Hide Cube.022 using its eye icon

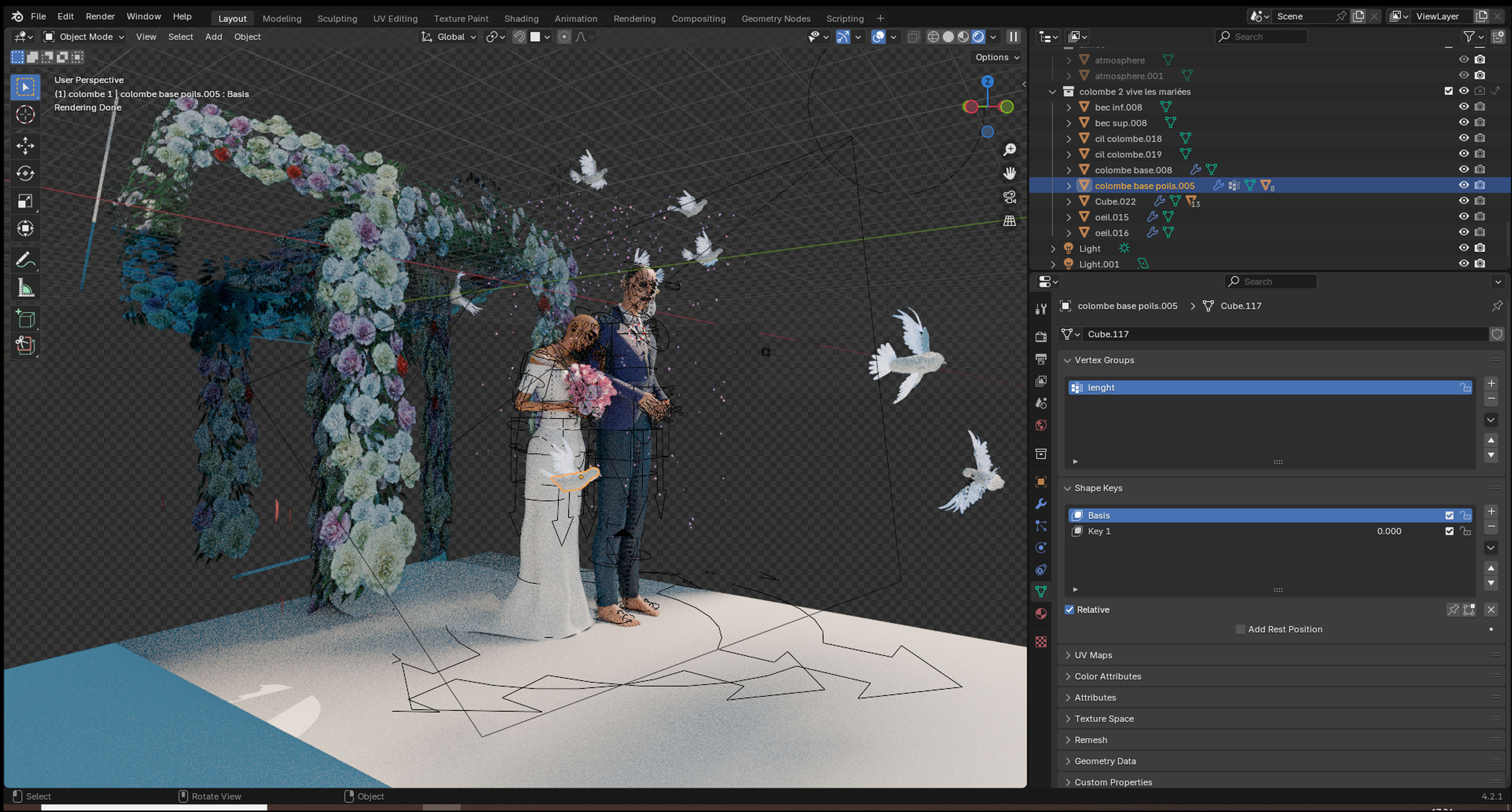click(x=1463, y=201)
